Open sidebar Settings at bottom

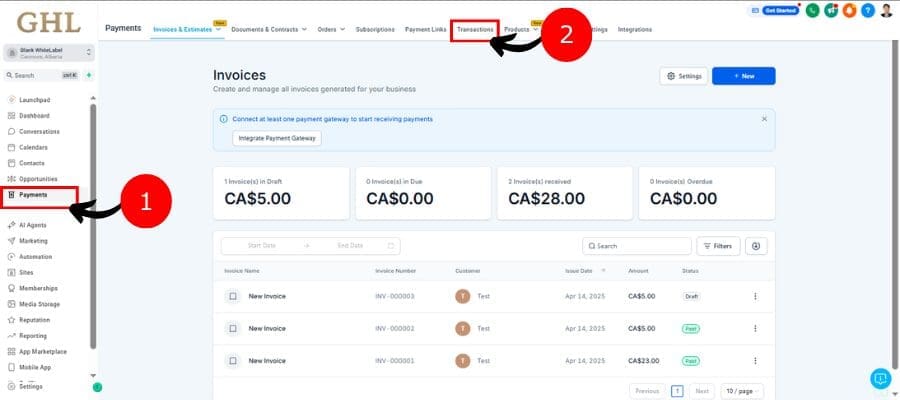30,387
